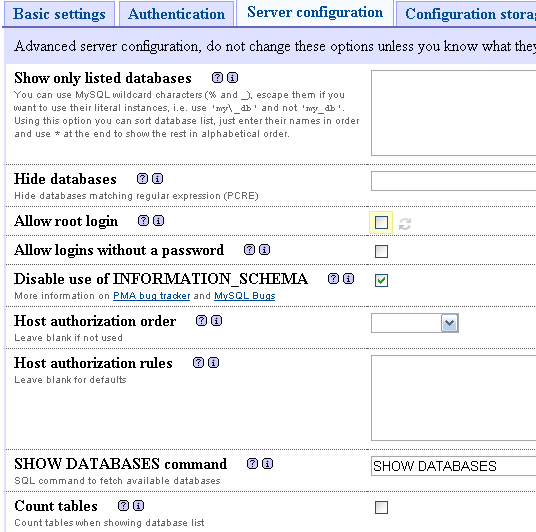Follow the PMA bug tracker link
Image resolution: width=536 pixels, height=532 pixels.
click(x=151, y=296)
